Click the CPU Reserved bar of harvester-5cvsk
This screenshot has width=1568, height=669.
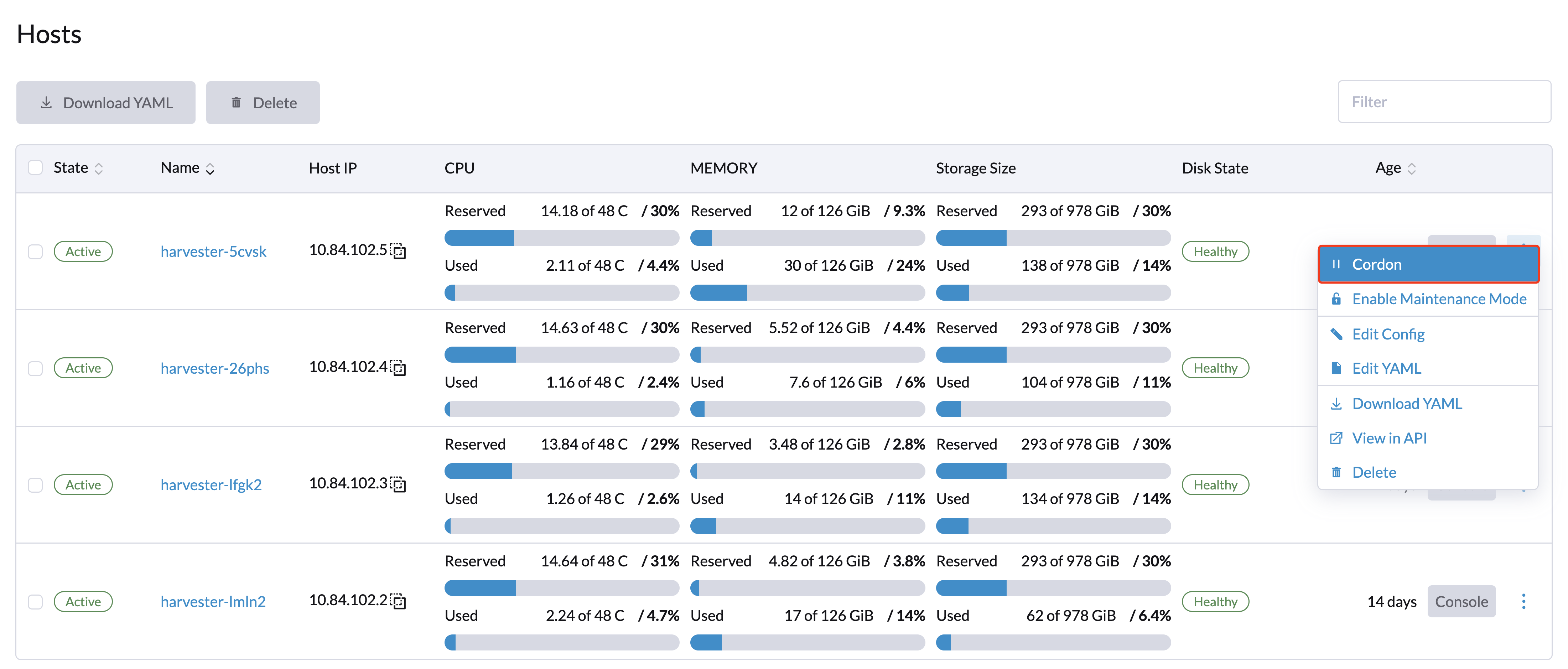coord(561,237)
